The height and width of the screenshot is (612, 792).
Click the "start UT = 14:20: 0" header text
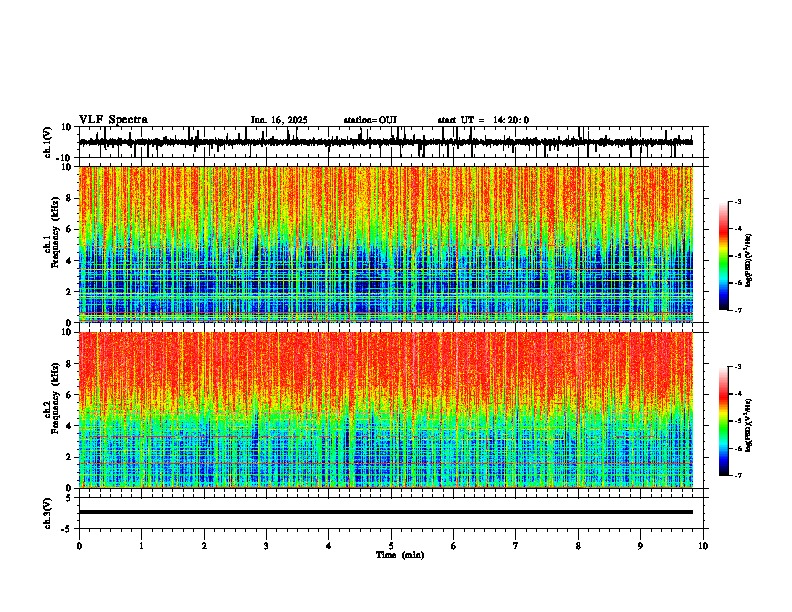[483, 120]
